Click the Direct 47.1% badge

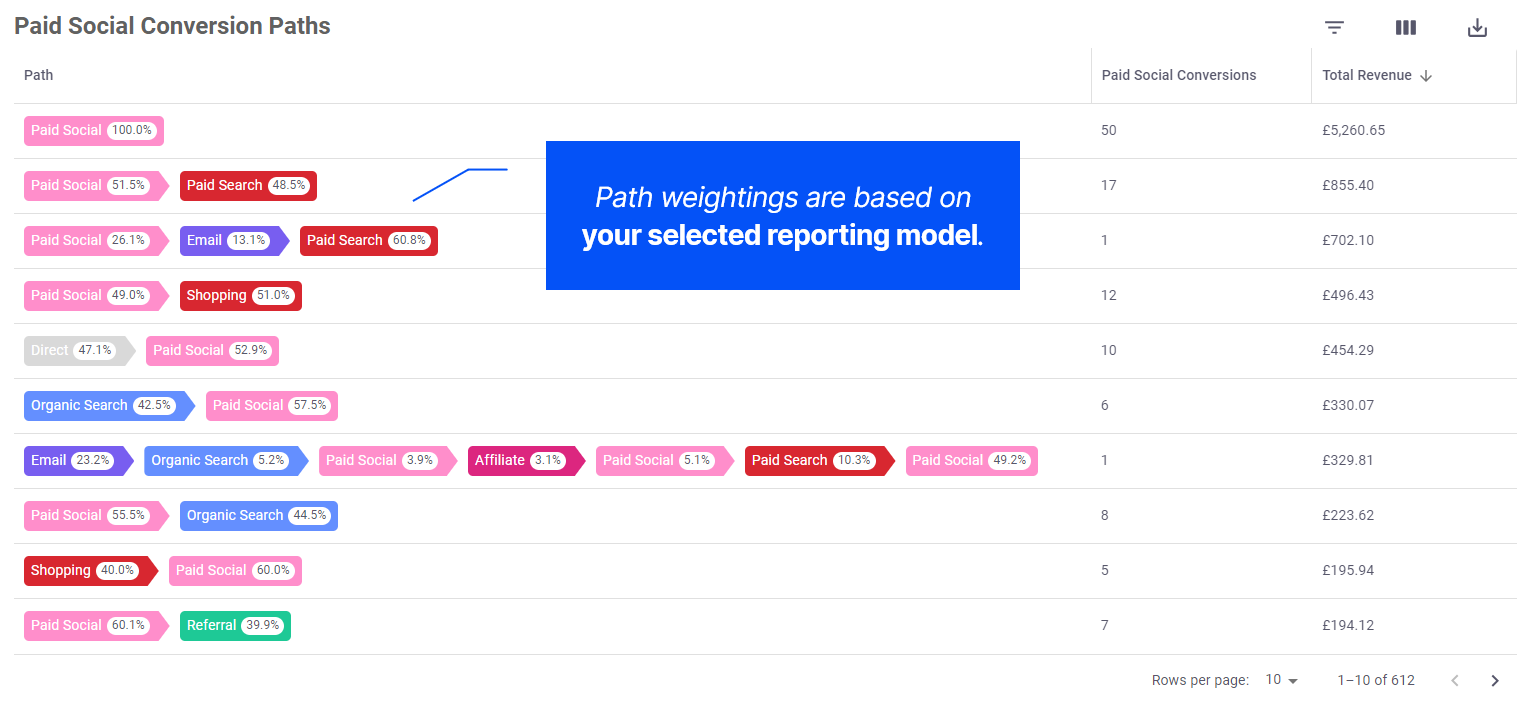pyautogui.click(x=75, y=350)
